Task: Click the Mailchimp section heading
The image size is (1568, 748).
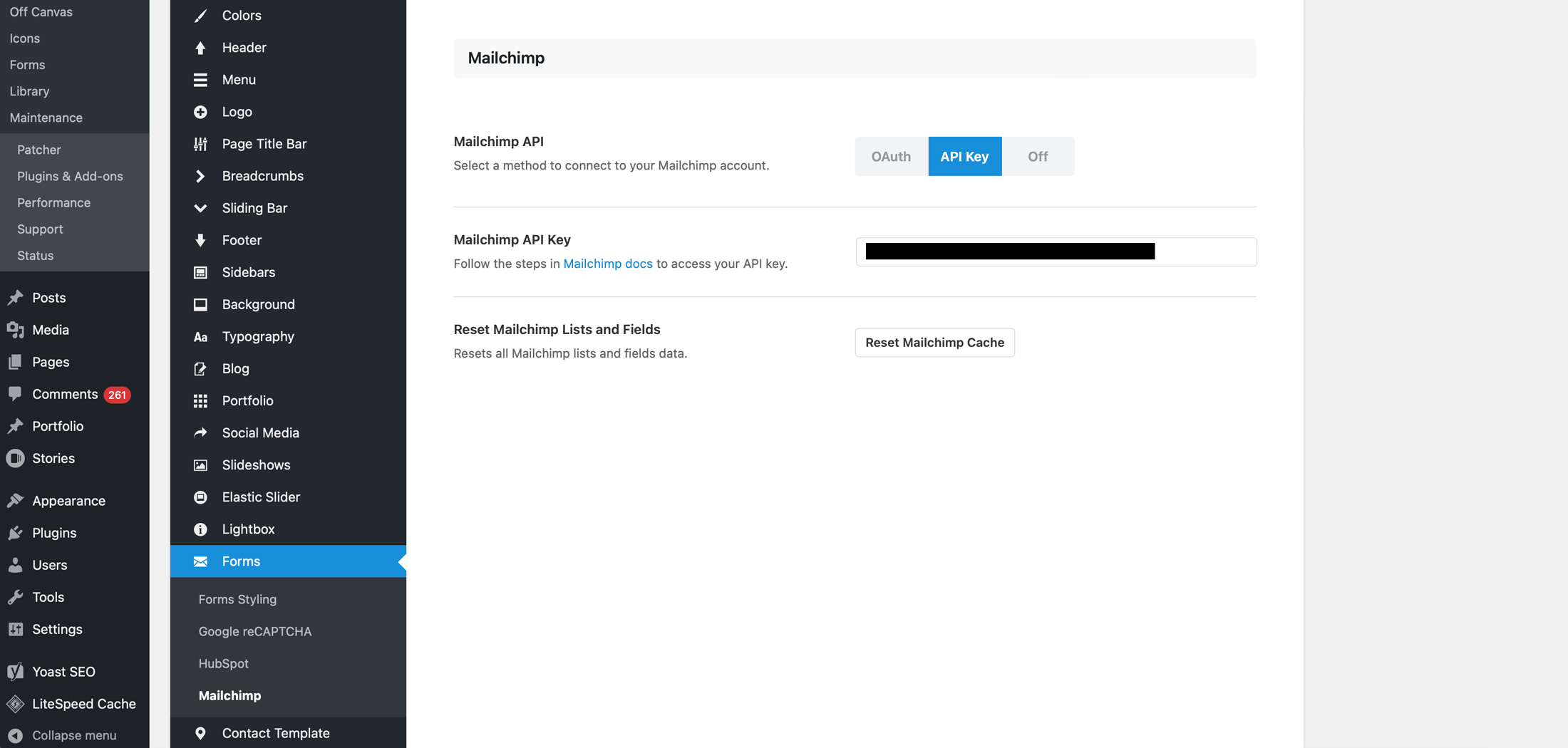Action: [x=506, y=58]
